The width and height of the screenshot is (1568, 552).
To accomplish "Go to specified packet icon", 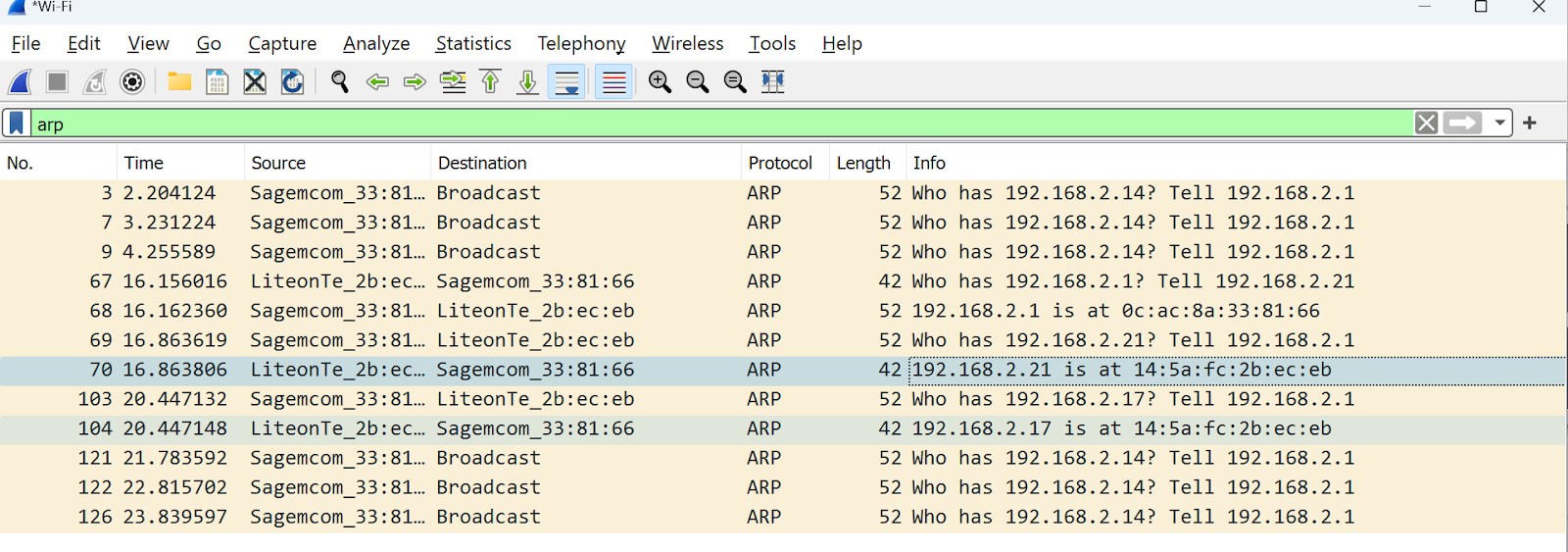I will pyautogui.click(x=453, y=81).
